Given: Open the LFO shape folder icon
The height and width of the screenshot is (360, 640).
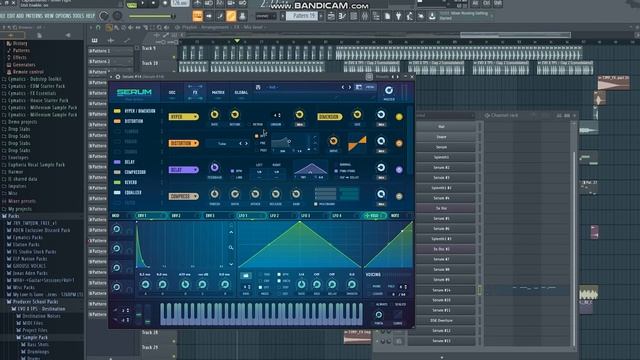Looking at the screenshot, I should tap(246, 276).
